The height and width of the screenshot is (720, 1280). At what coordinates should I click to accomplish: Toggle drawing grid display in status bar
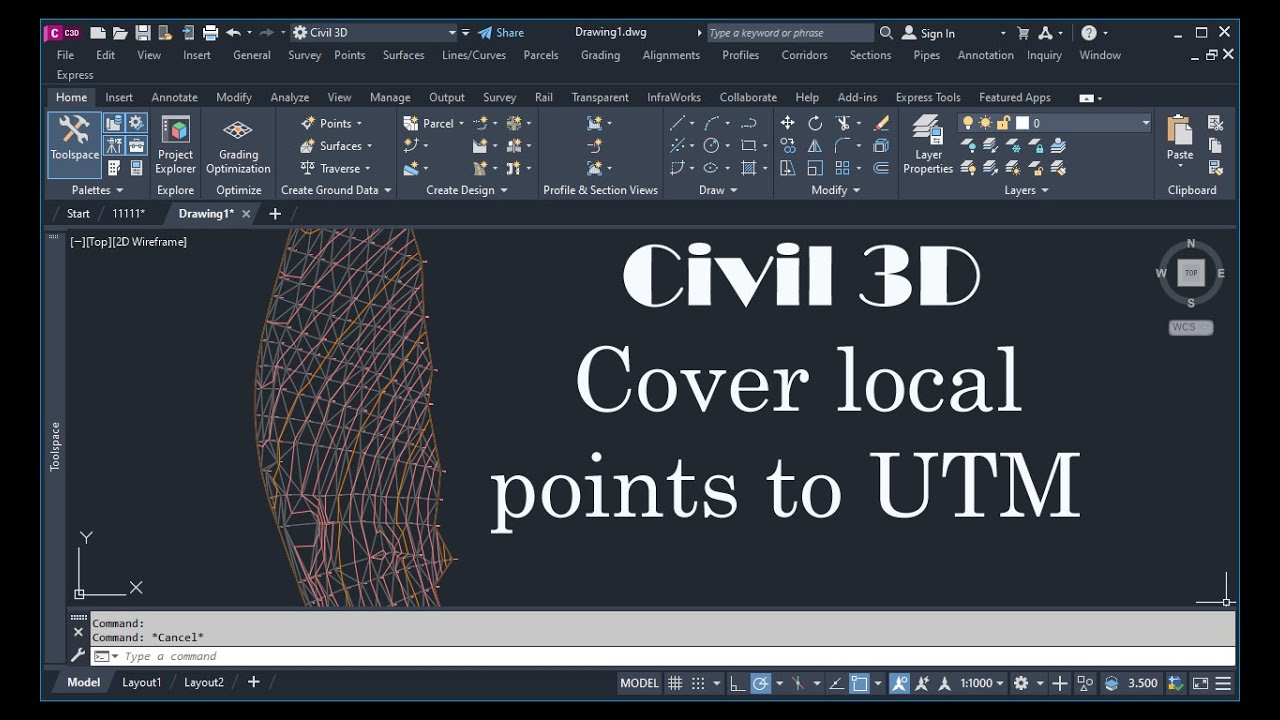point(675,683)
